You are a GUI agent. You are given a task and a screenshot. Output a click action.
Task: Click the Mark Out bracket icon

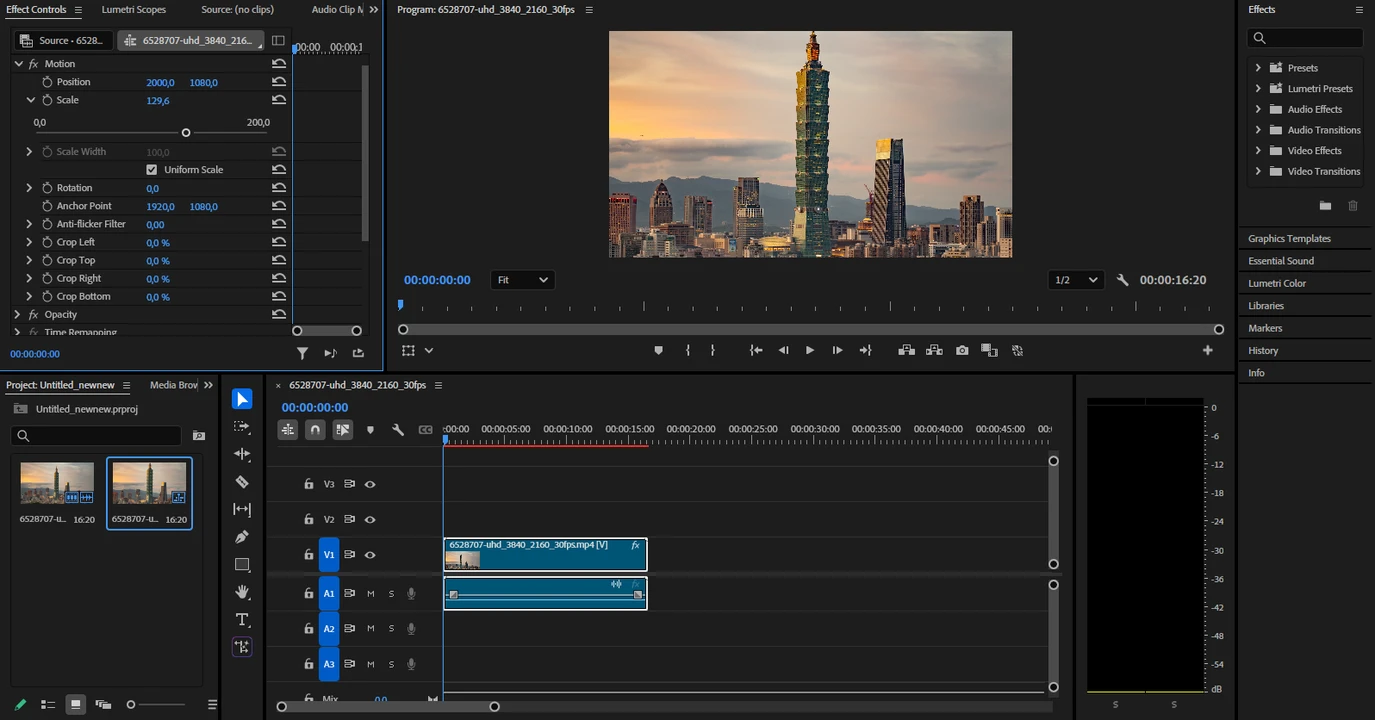712,350
